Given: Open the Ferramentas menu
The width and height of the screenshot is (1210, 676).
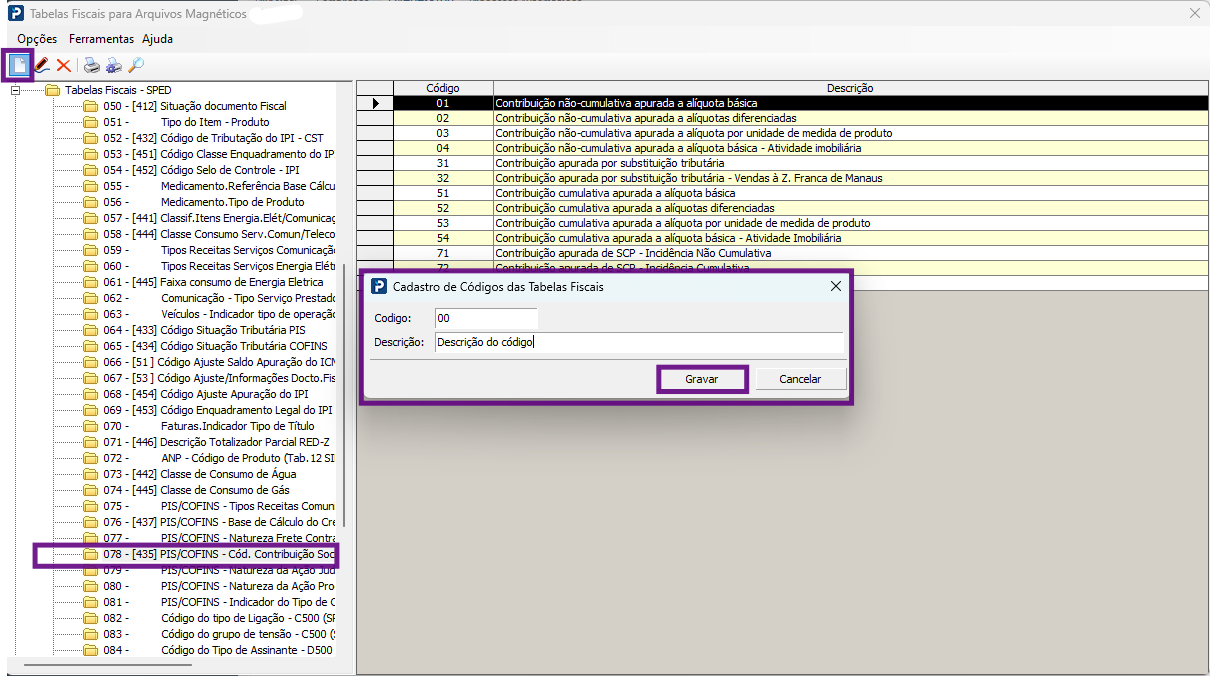Looking at the screenshot, I should tap(101, 39).
